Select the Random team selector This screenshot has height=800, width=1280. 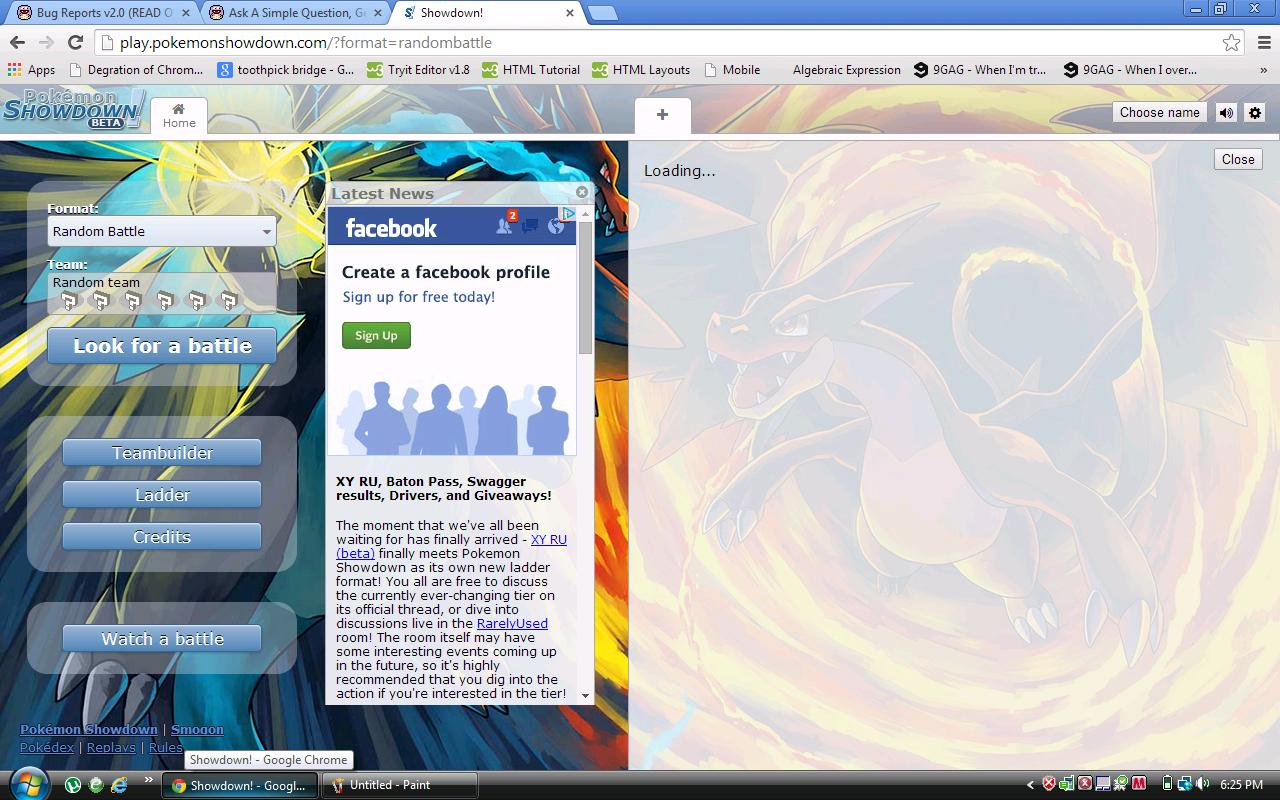pyautogui.click(x=162, y=293)
